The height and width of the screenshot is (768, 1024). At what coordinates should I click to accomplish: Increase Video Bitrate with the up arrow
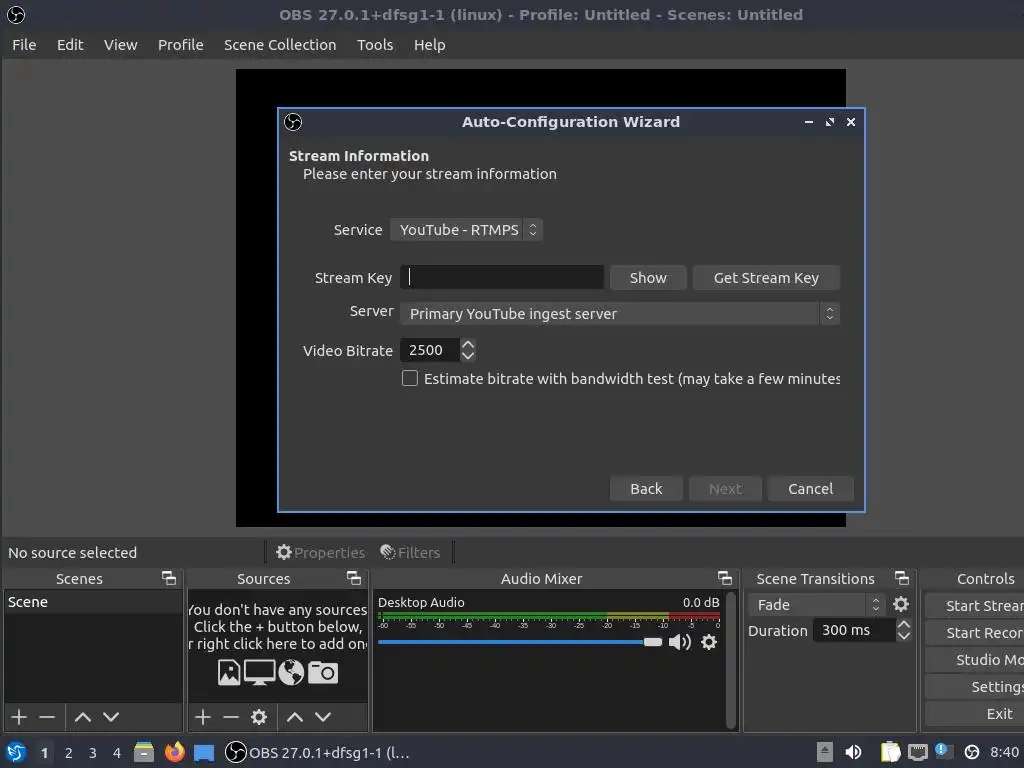tap(468, 344)
